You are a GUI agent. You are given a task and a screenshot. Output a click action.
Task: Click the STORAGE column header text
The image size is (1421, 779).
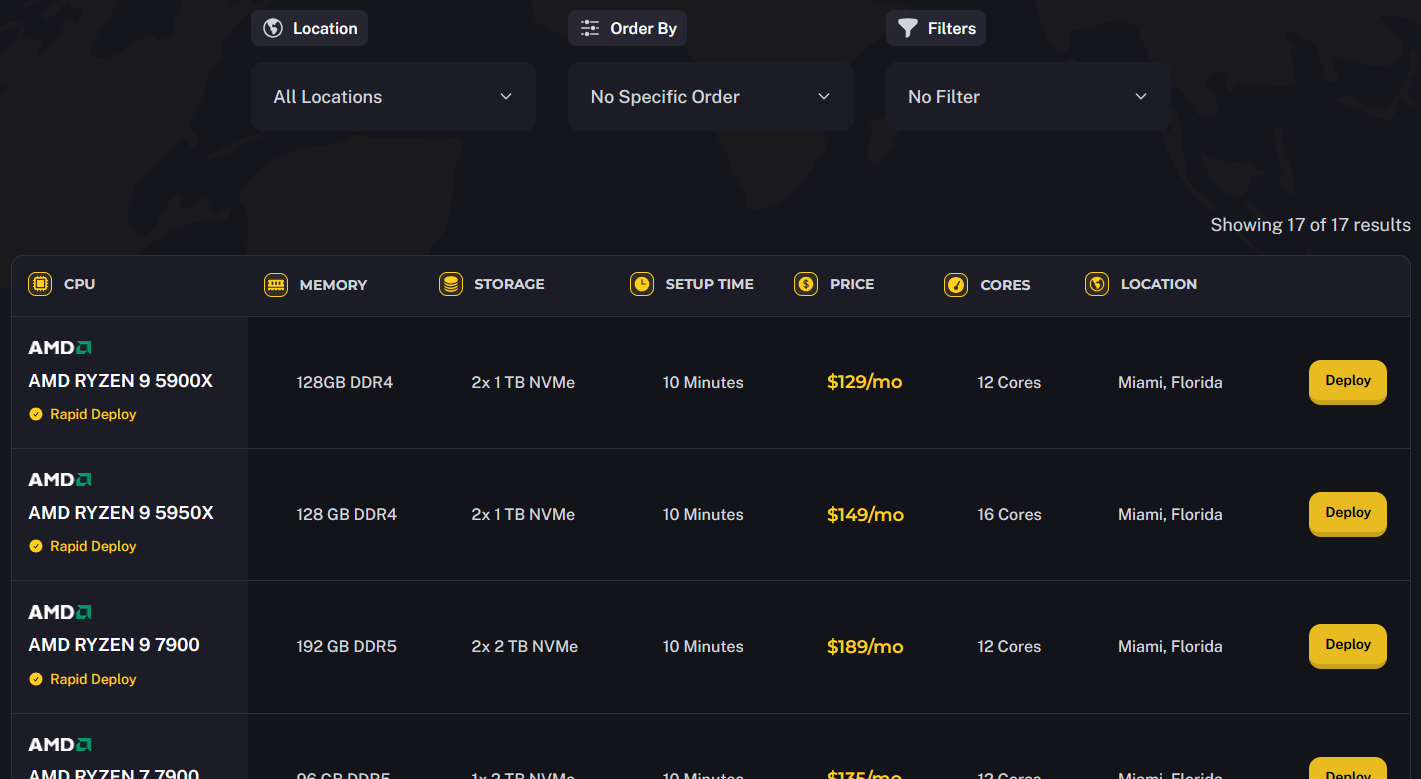click(509, 284)
